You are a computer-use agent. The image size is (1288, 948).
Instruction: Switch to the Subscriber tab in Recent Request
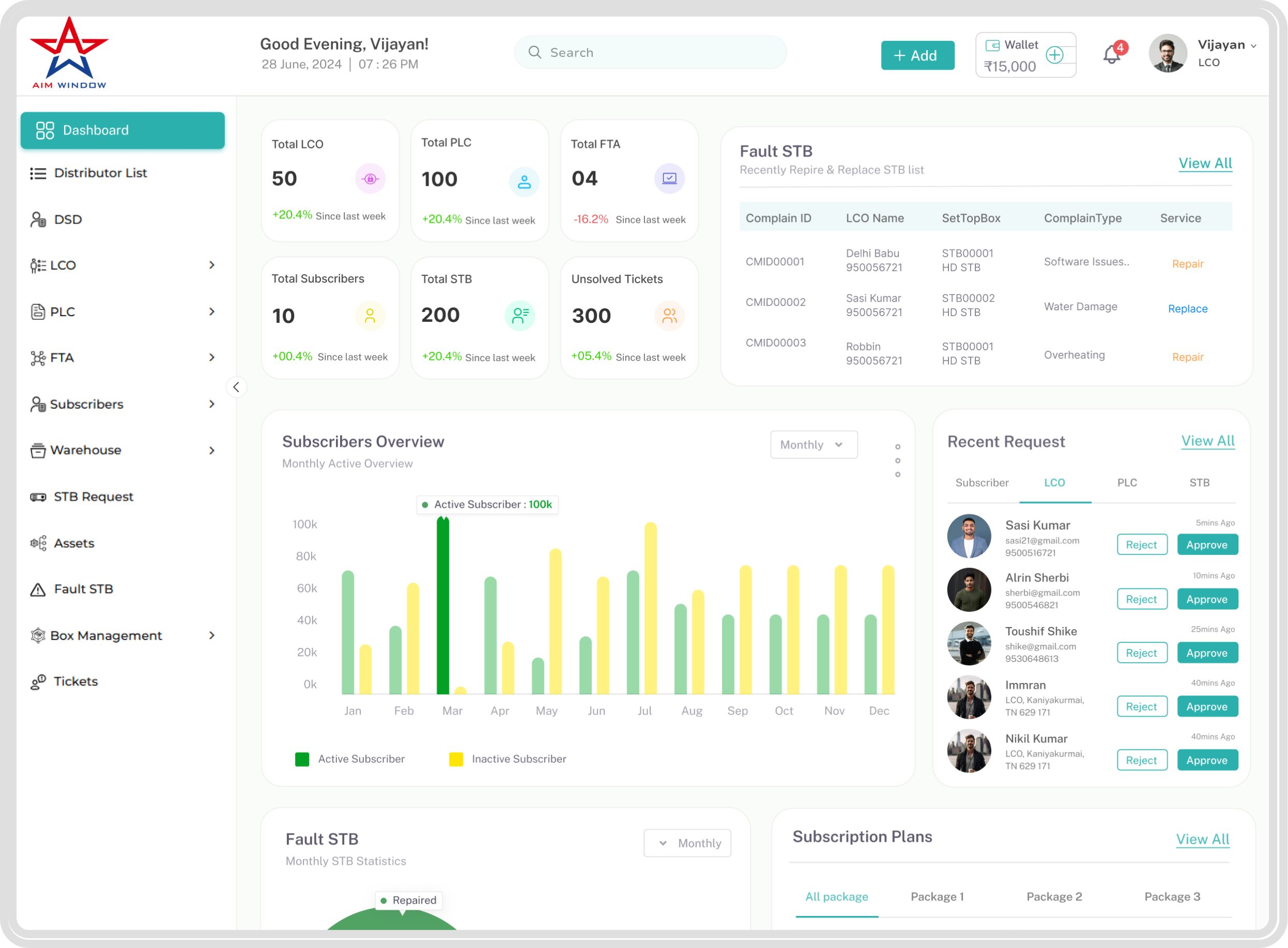(x=982, y=483)
